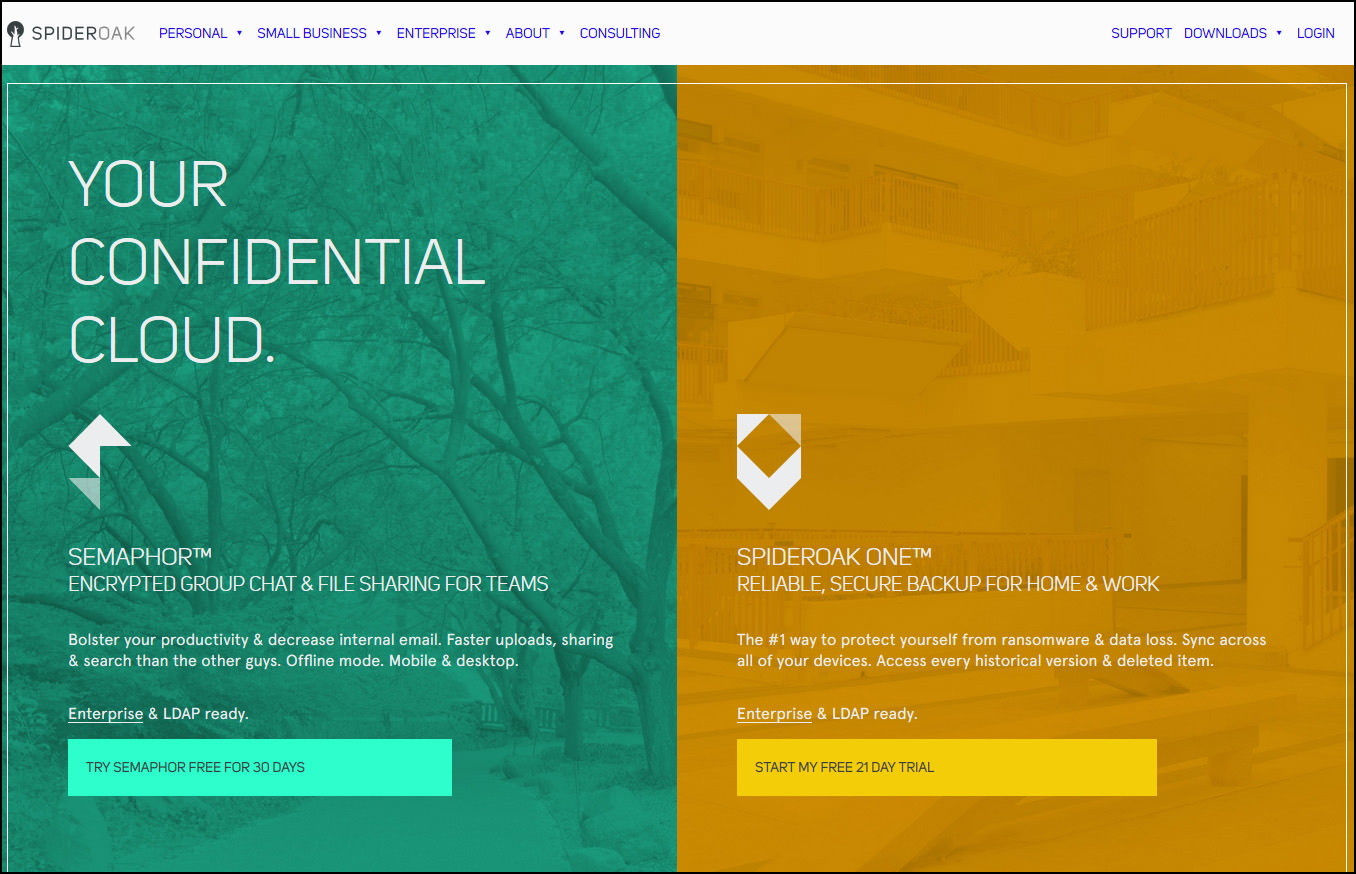This screenshot has width=1356, height=874.
Task: Click 'Encrypted group chat & file sharing for teams' text
Action: 308,584
